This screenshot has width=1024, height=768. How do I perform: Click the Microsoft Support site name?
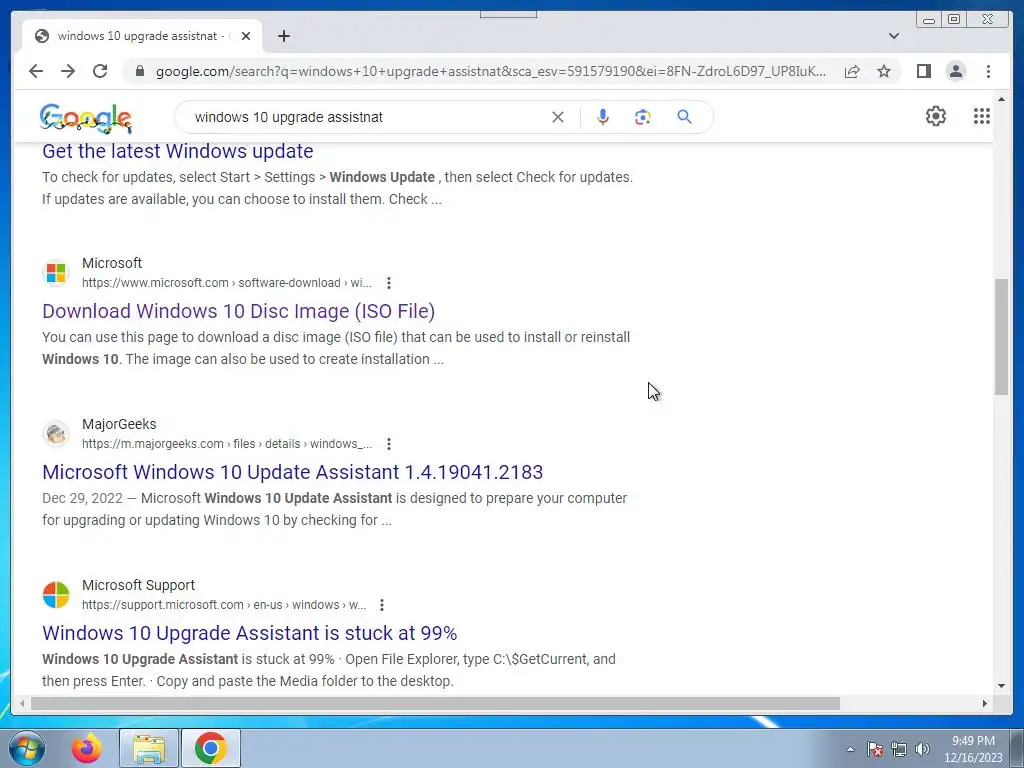click(138, 585)
